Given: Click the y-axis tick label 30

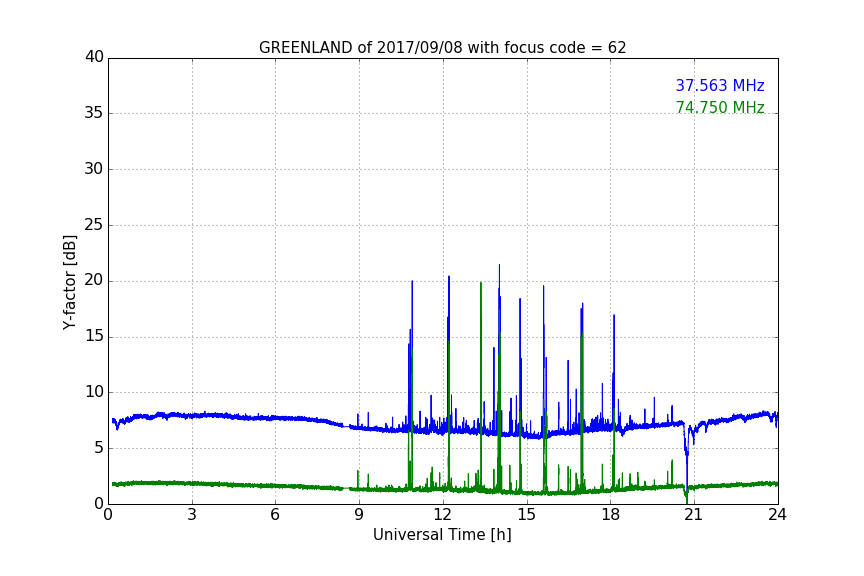Looking at the screenshot, I should click(x=94, y=169).
